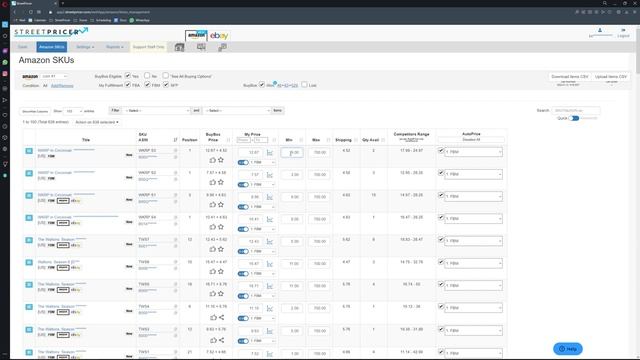Click the thumbs-up icon in WARP S3 row

213,160
